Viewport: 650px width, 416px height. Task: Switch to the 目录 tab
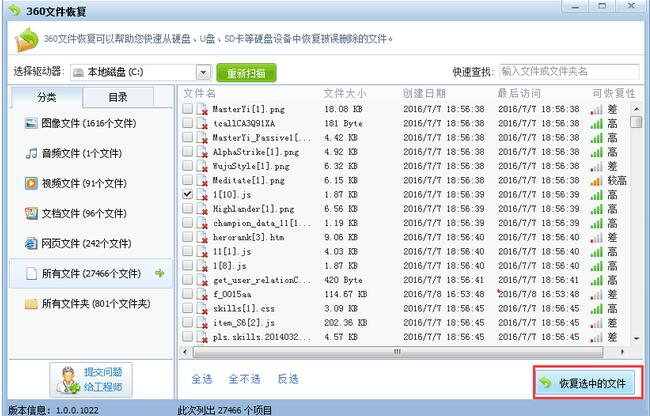[118, 97]
